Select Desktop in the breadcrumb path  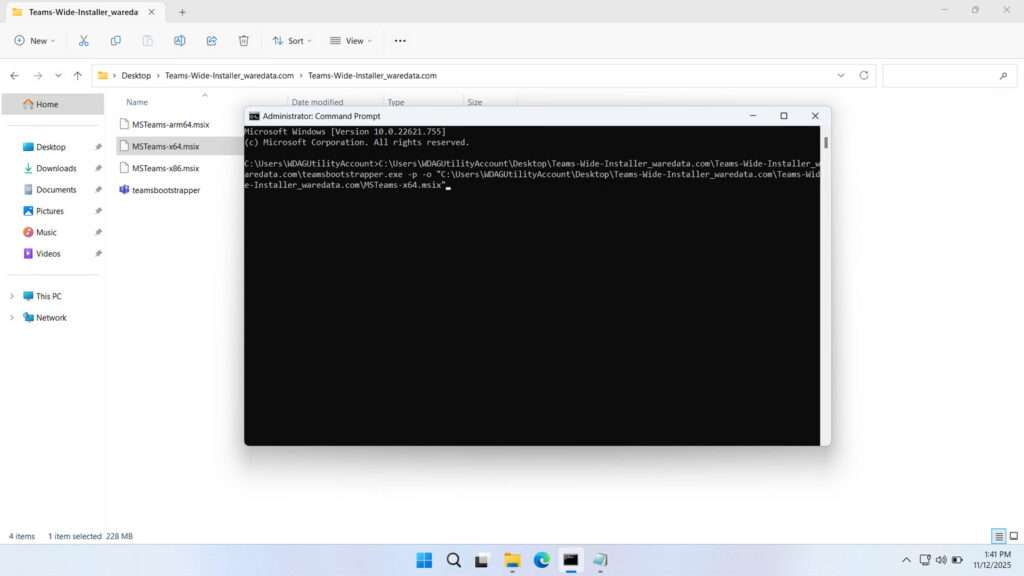[136, 75]
